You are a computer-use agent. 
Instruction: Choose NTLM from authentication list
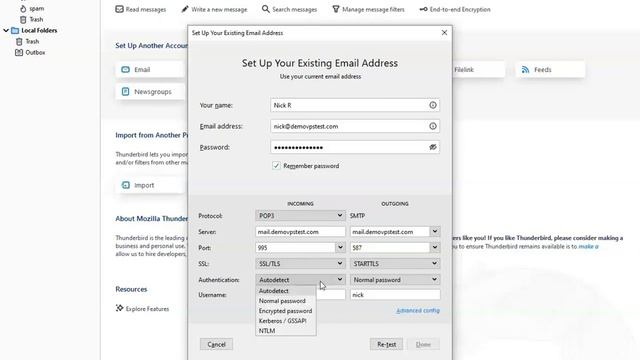[x=286, y=331]
